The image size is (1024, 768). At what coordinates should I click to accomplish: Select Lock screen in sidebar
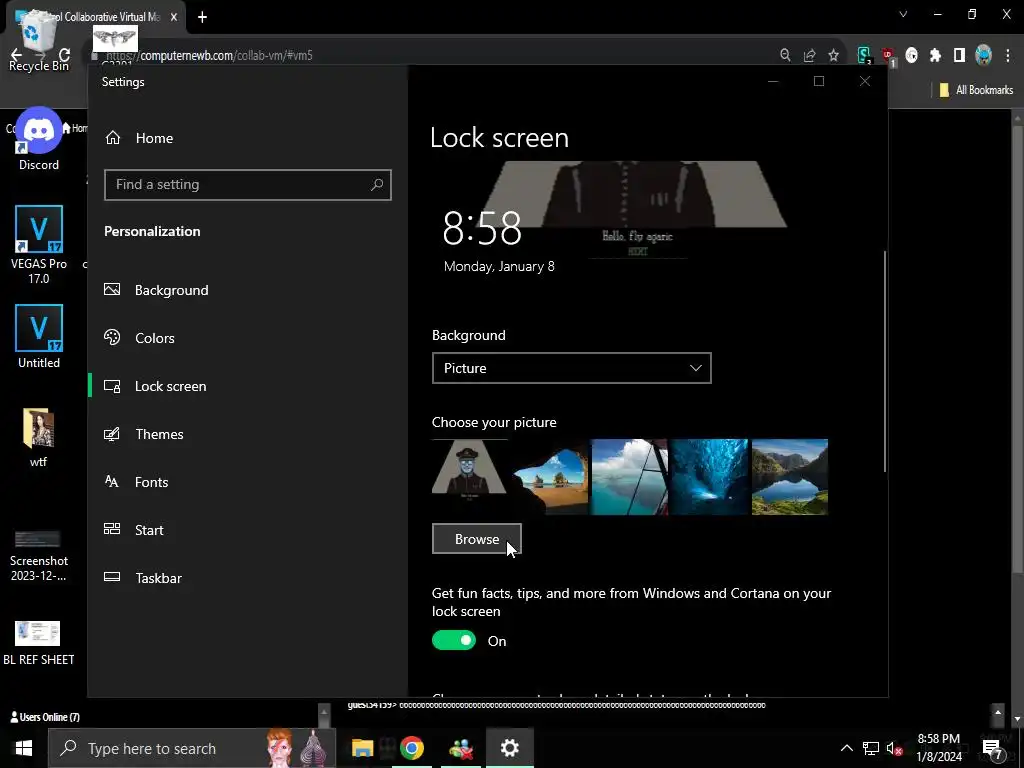tap(155, 386)
